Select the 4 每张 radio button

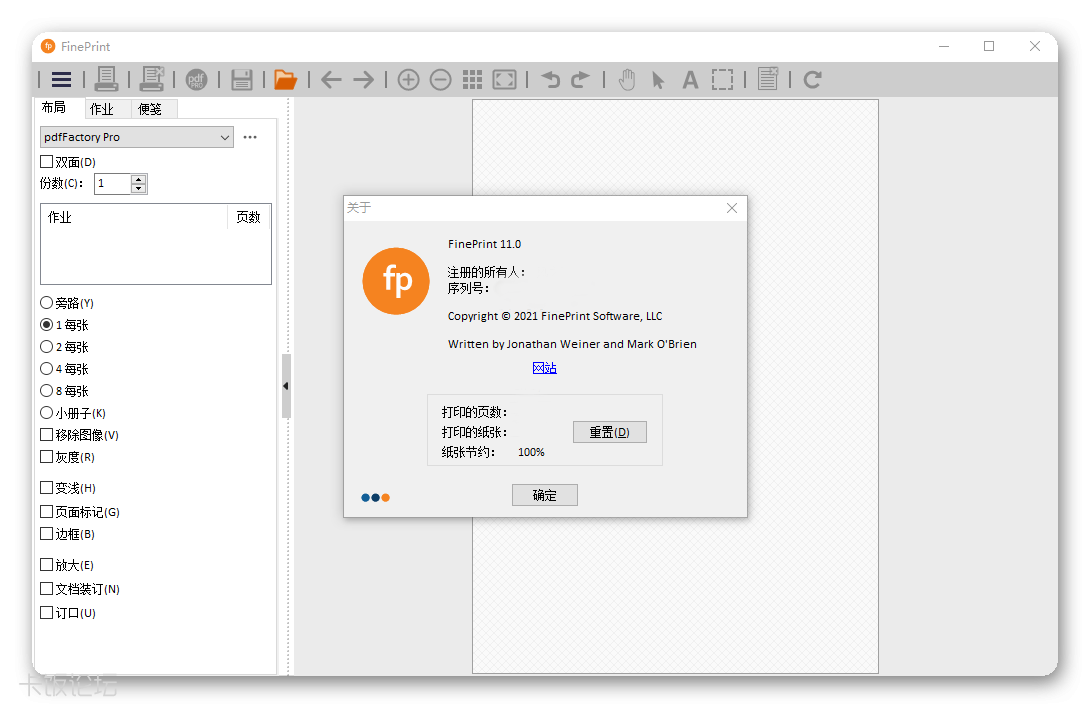click(x=47, y=368)
